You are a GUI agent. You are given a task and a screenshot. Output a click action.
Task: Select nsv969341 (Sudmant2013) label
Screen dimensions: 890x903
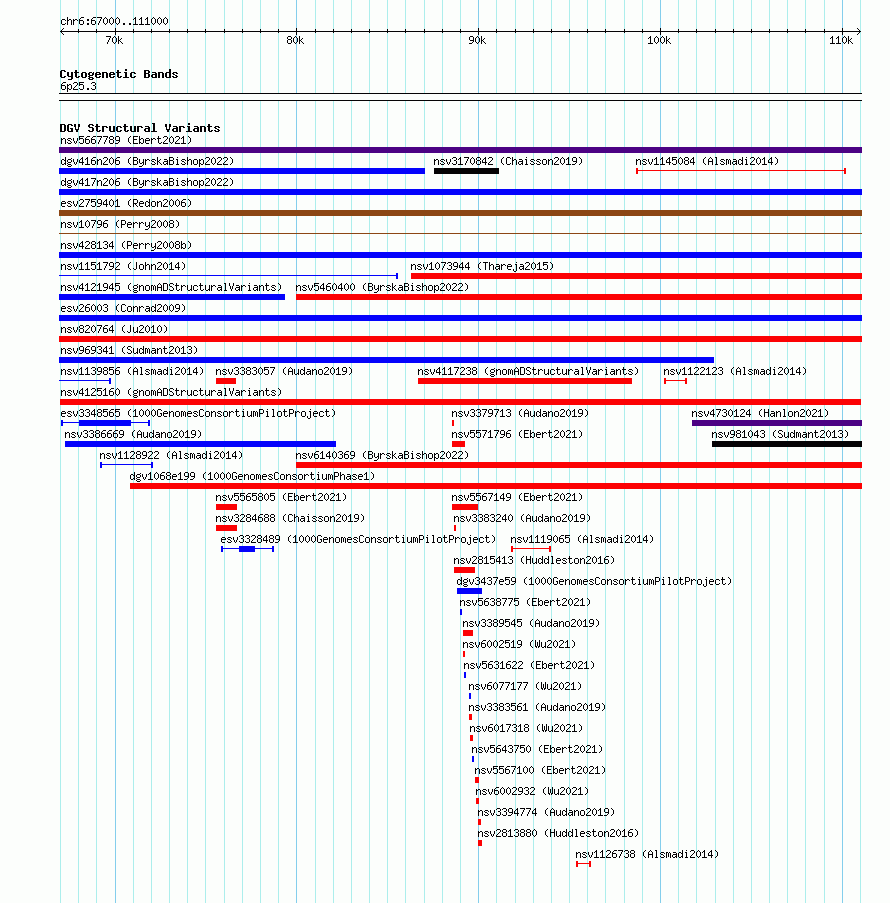click(128, 351)
